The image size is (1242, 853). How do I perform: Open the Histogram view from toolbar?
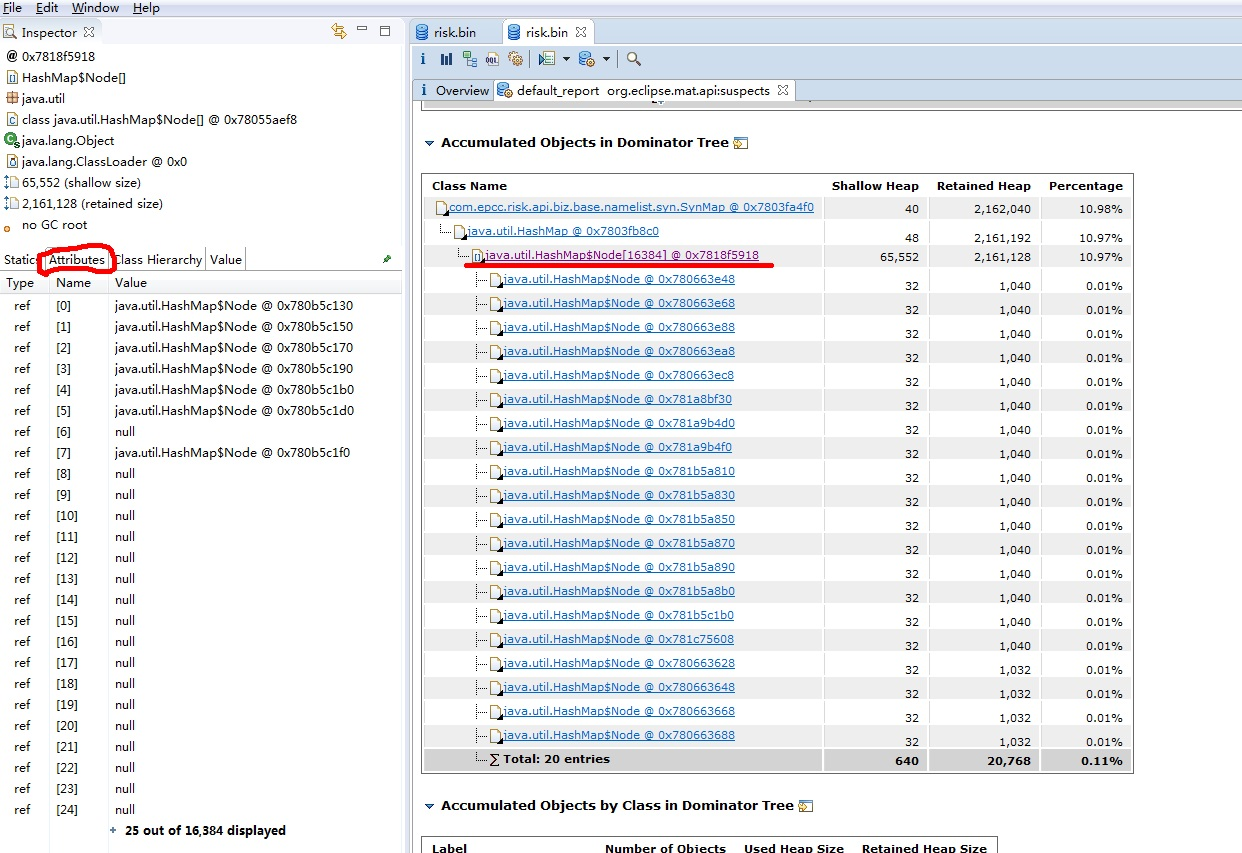(x=446, y=59)
